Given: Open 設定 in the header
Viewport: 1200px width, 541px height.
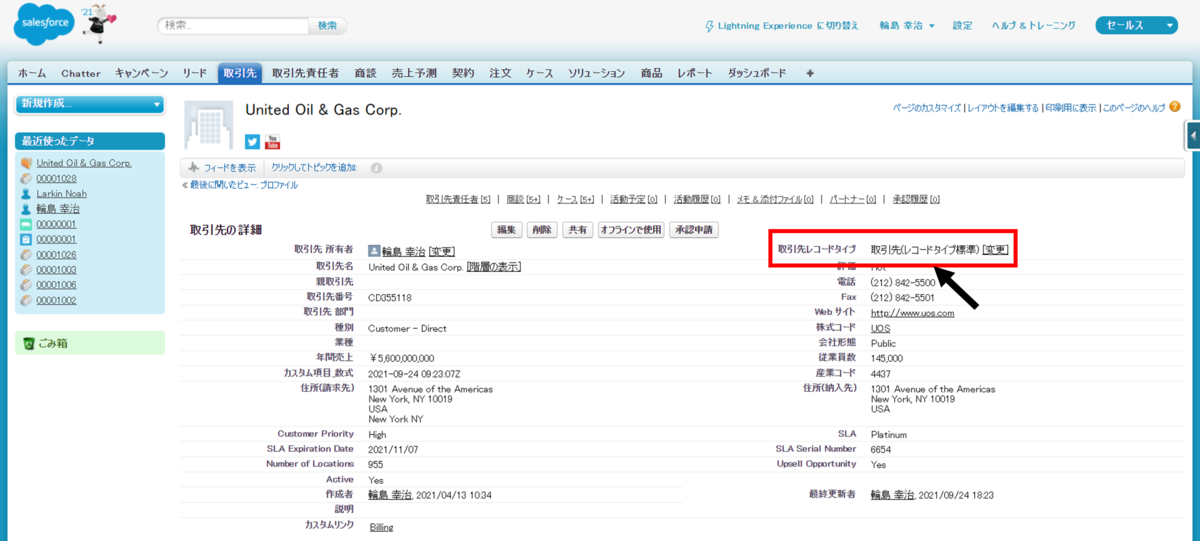Looking at the screenshot, I should (962, 26).
